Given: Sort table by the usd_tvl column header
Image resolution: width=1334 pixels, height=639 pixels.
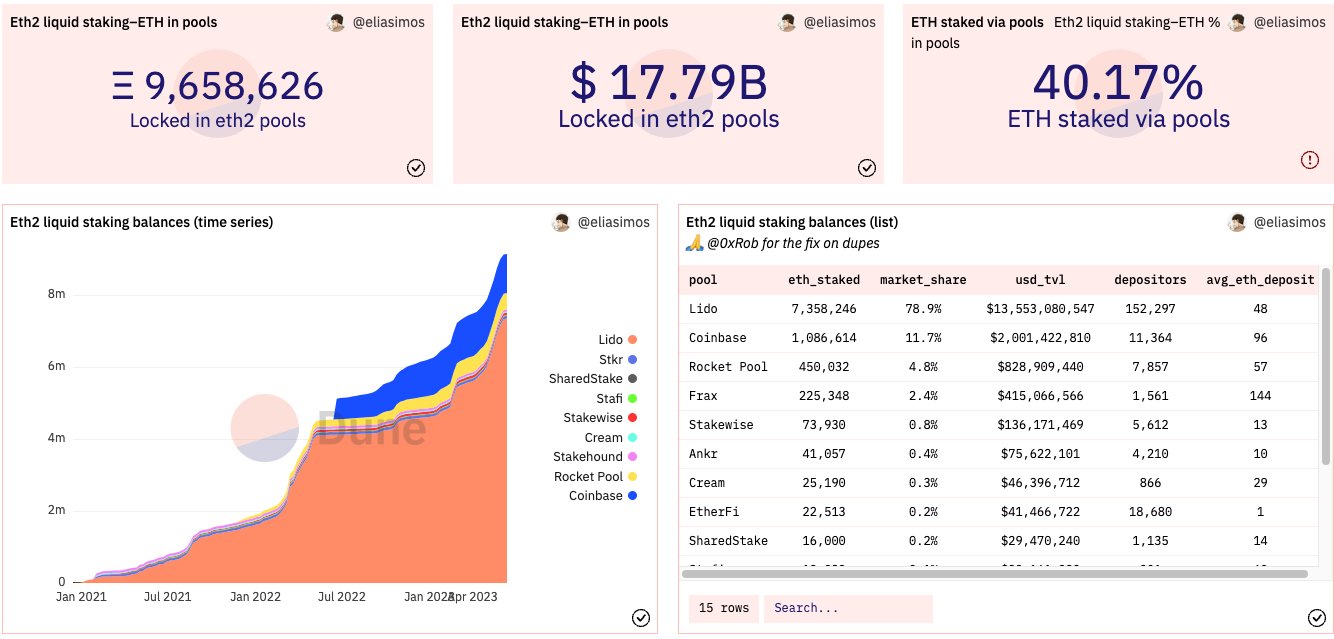Looking at the screenshot, I should pos(1040,280).
